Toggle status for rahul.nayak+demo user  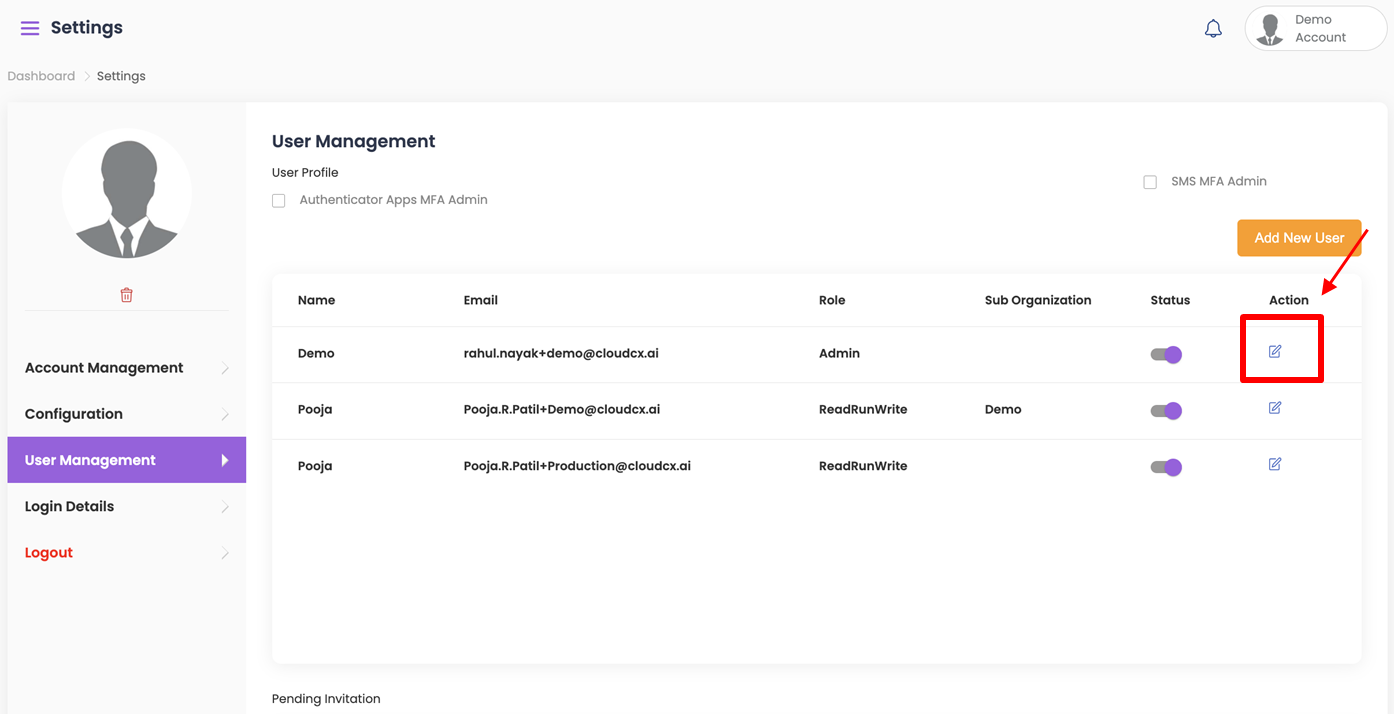(1166, 355)
